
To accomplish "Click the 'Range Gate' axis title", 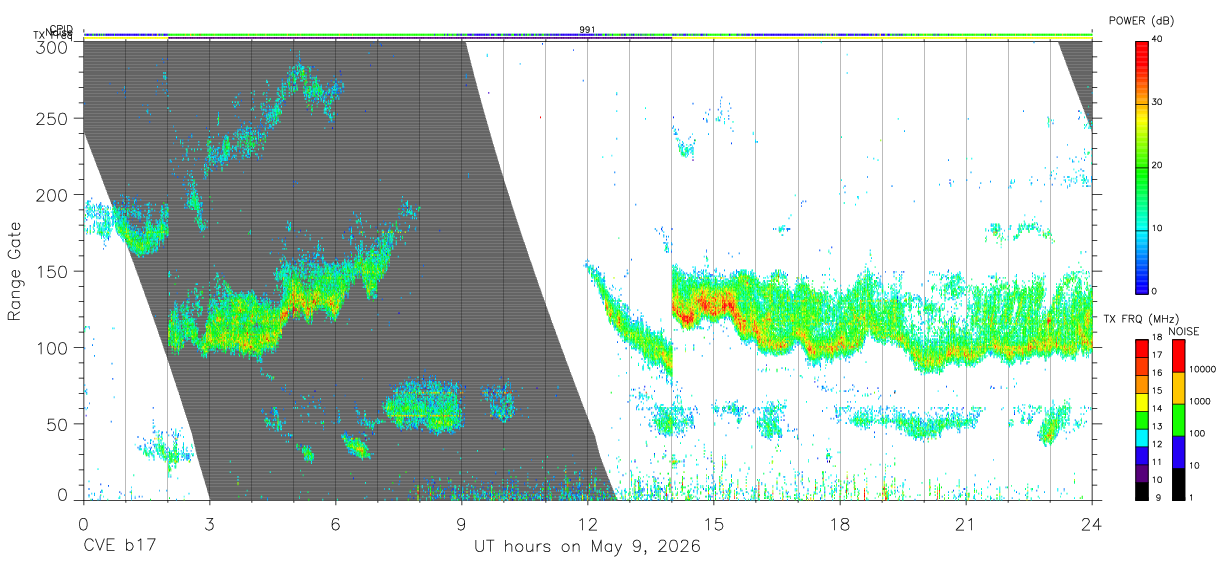I will click(x=15, y=271).
